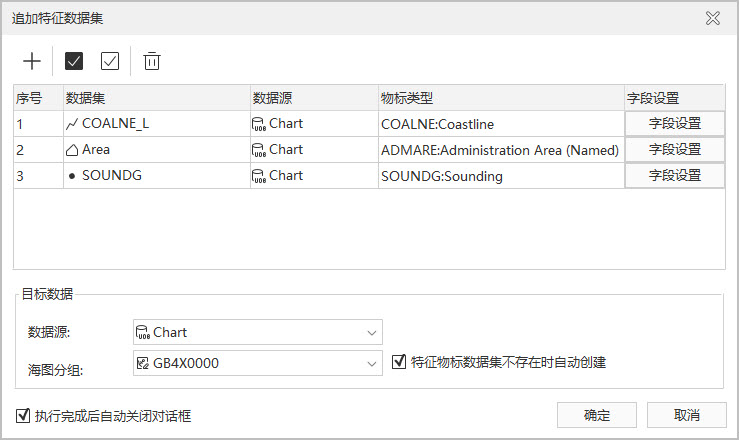
Task: Click the add dataset plus icon
Action: [32, 61]
